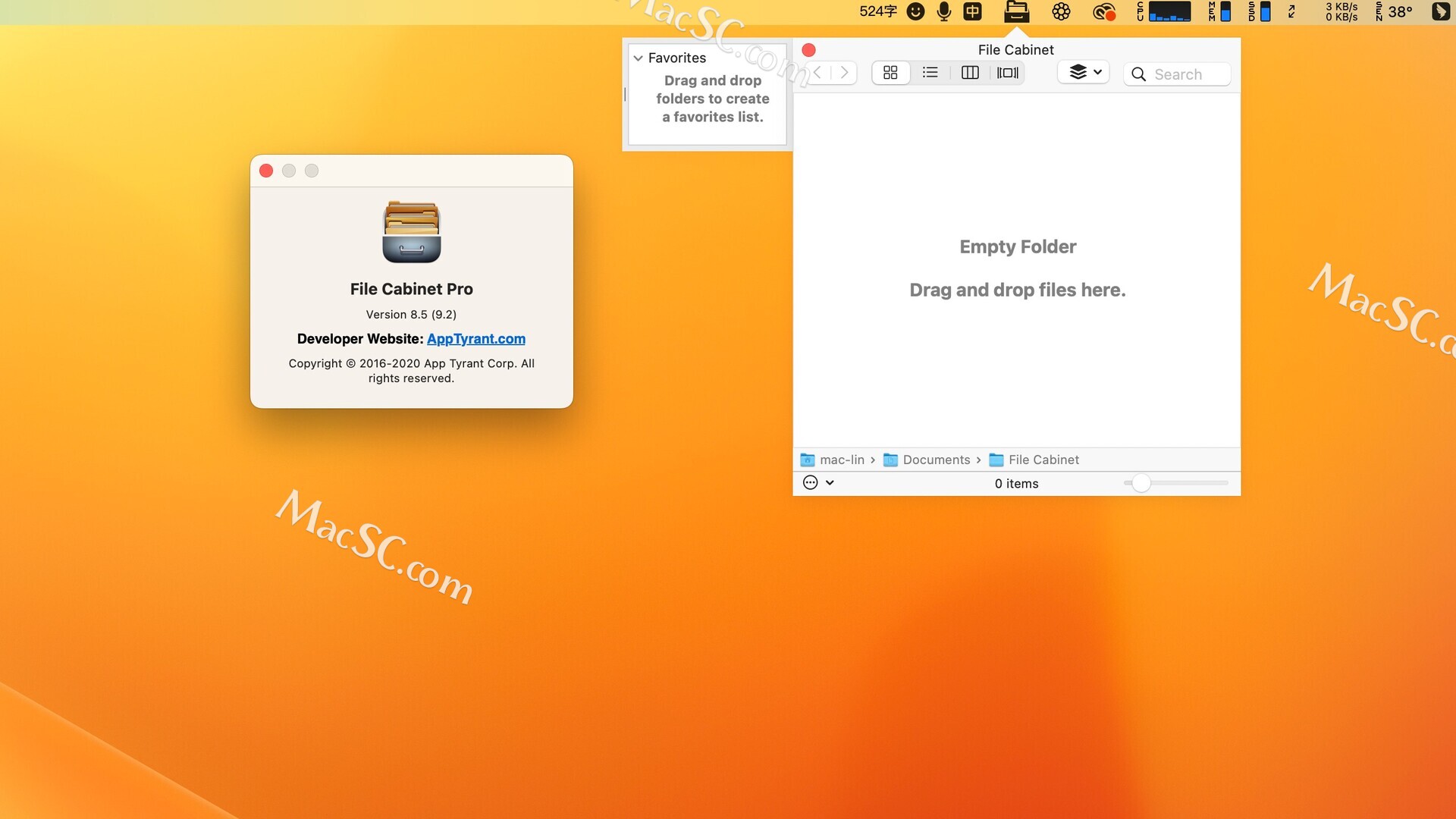Image resolution: width=1456 pixels, height=819 pixels.
Task: Click File Cabinet in the path bar
Action: 1043,460
